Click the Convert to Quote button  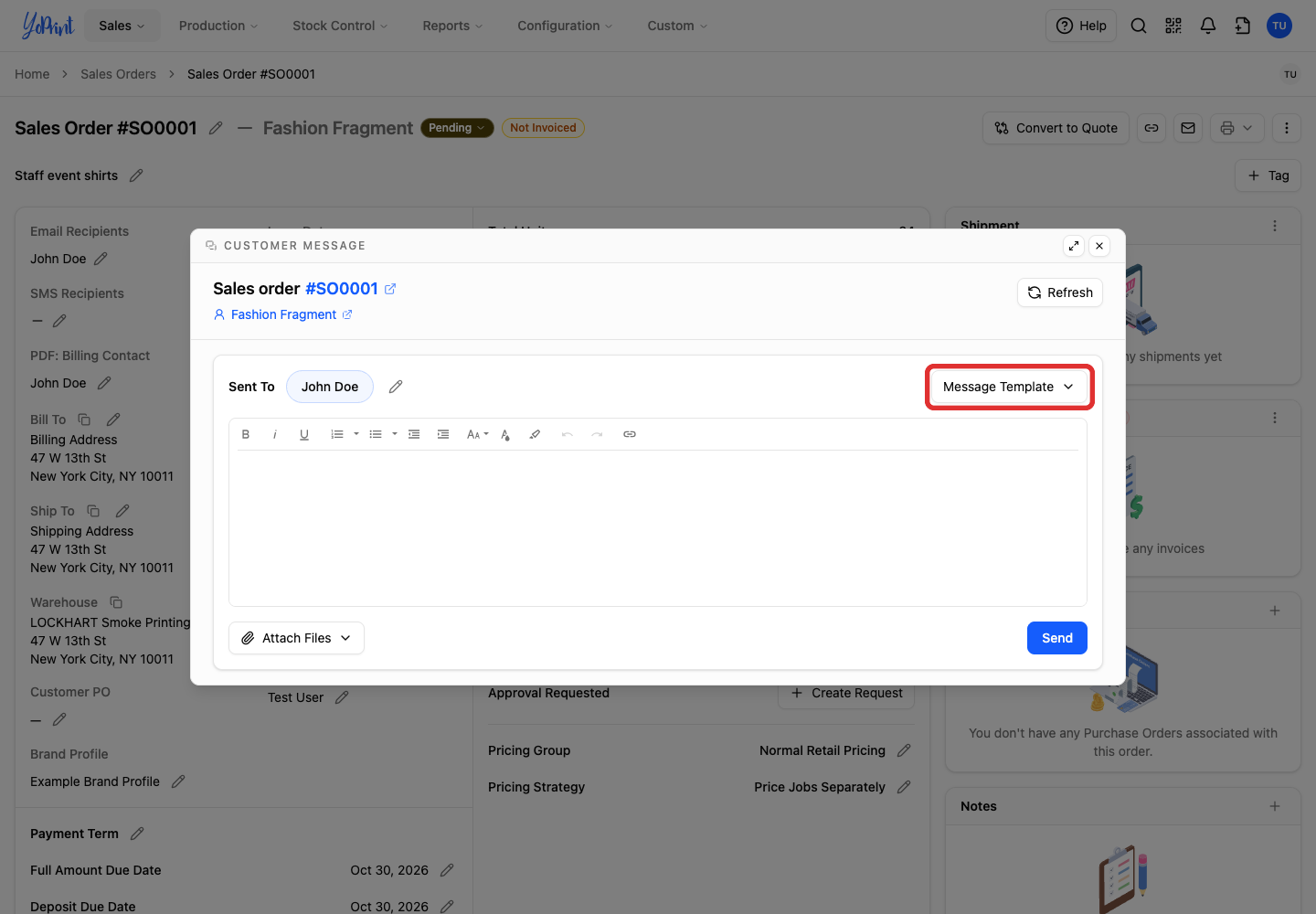pyautogui.click(x=1056, y=128)
